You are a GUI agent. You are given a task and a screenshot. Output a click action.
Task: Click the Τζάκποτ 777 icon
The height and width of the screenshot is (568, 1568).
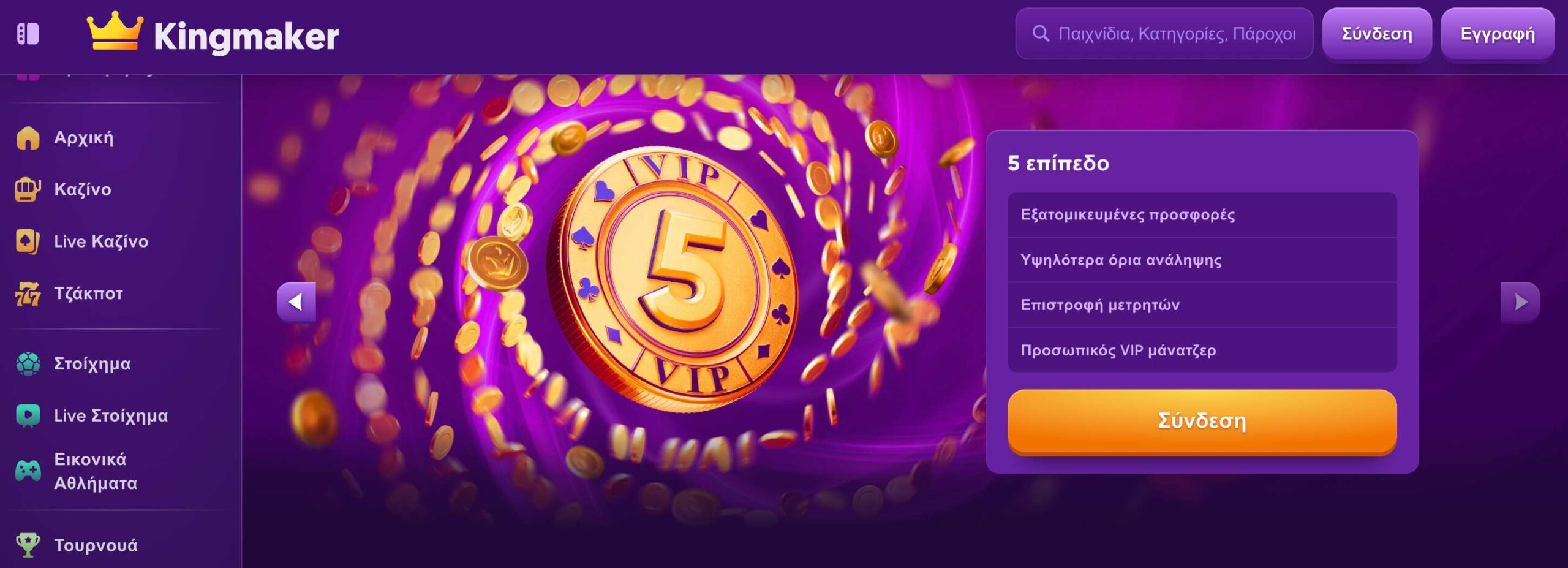tap(28, 293)
